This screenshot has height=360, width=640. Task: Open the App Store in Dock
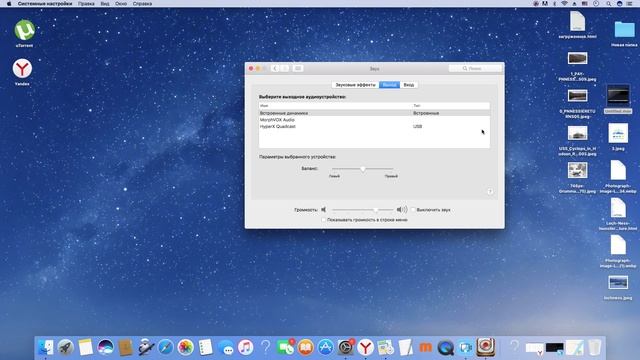pyautogui.click(x=325, y=347)
